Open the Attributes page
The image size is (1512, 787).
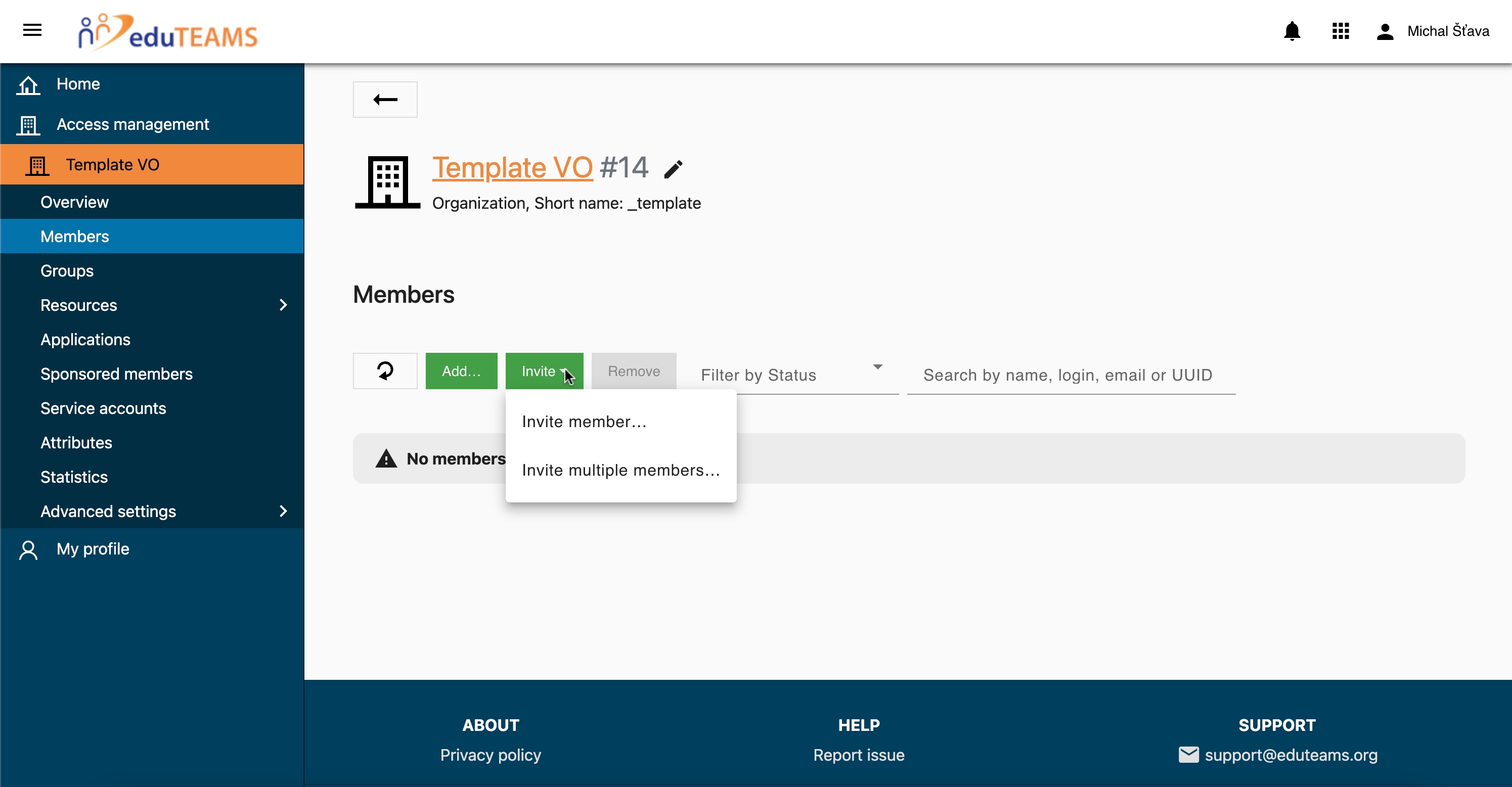point(152,442)
